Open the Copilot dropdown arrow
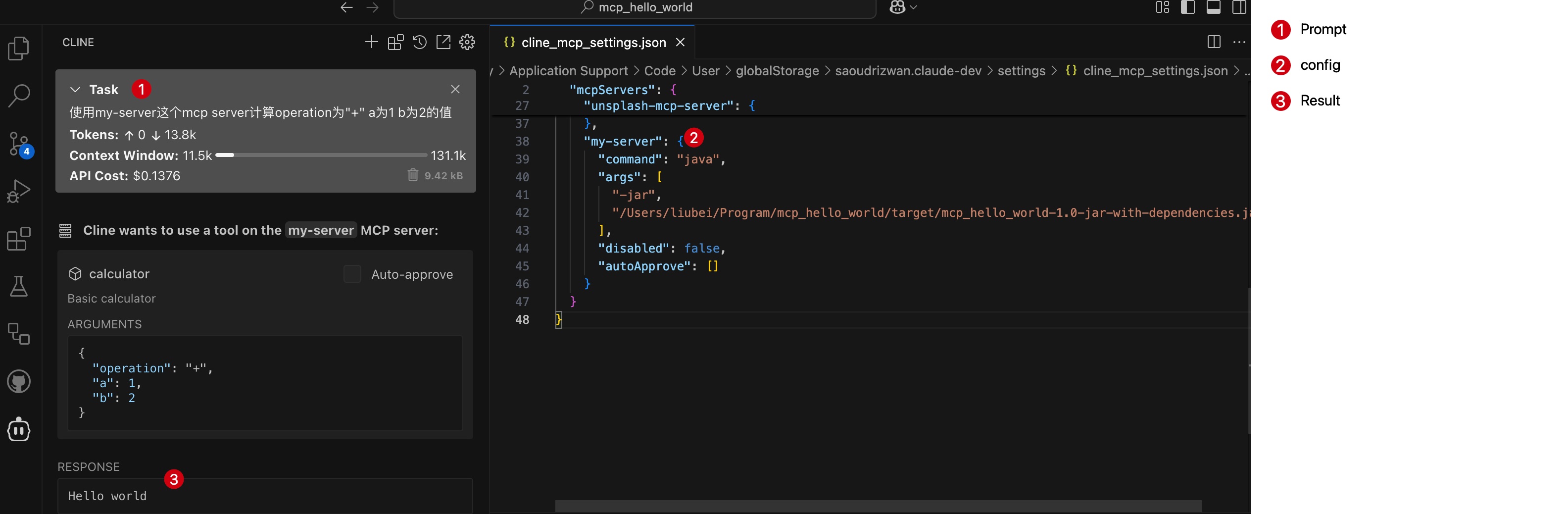This screenshot has width=1568, height=514. pos(913,7)
